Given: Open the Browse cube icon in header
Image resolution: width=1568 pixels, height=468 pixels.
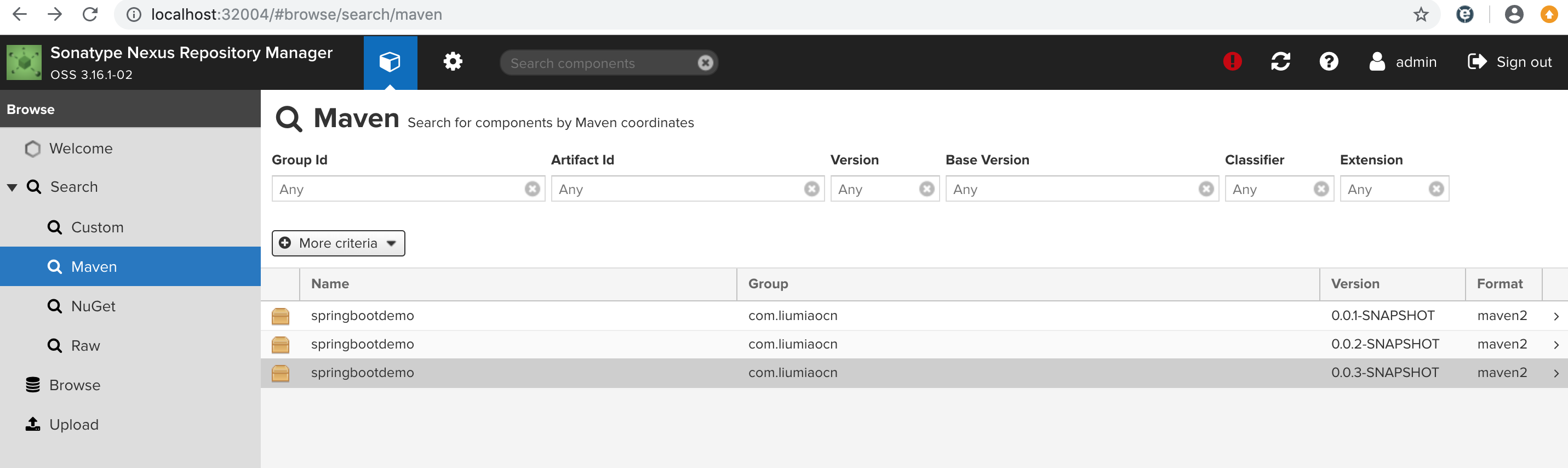Looking at the screenshot, I should click(x=390, y=62).
